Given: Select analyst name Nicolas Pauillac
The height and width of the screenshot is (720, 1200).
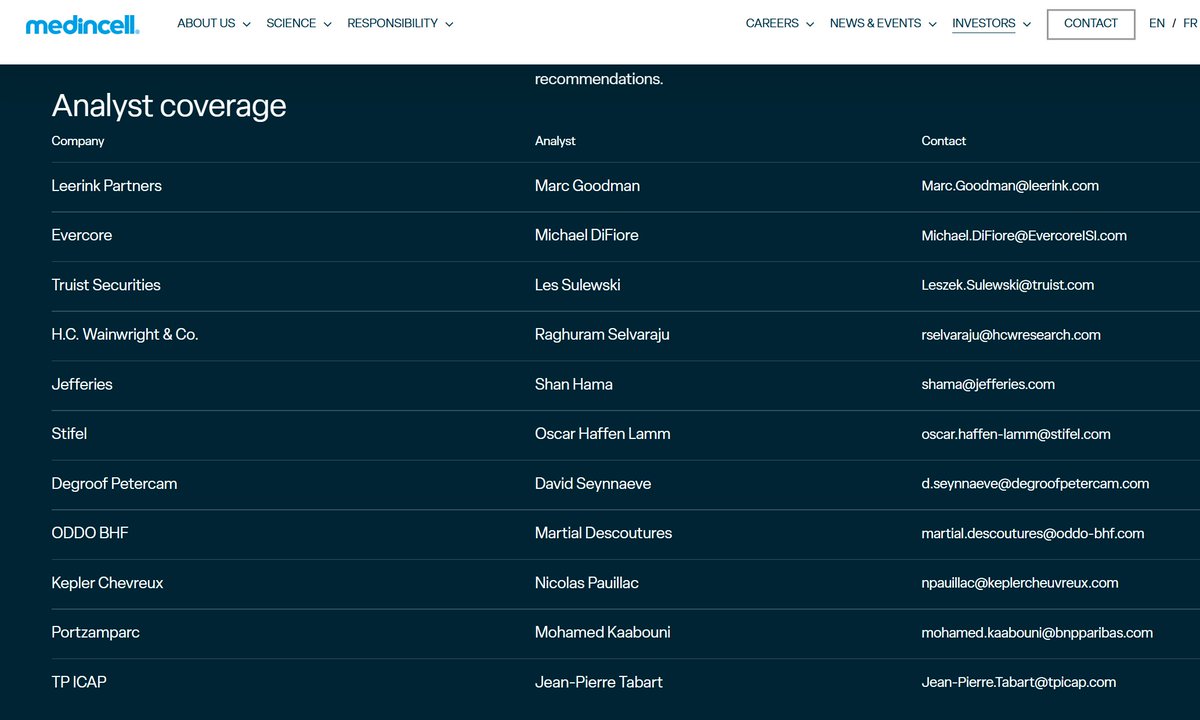Looking at the screenshot, I should (x=587, y=583).
